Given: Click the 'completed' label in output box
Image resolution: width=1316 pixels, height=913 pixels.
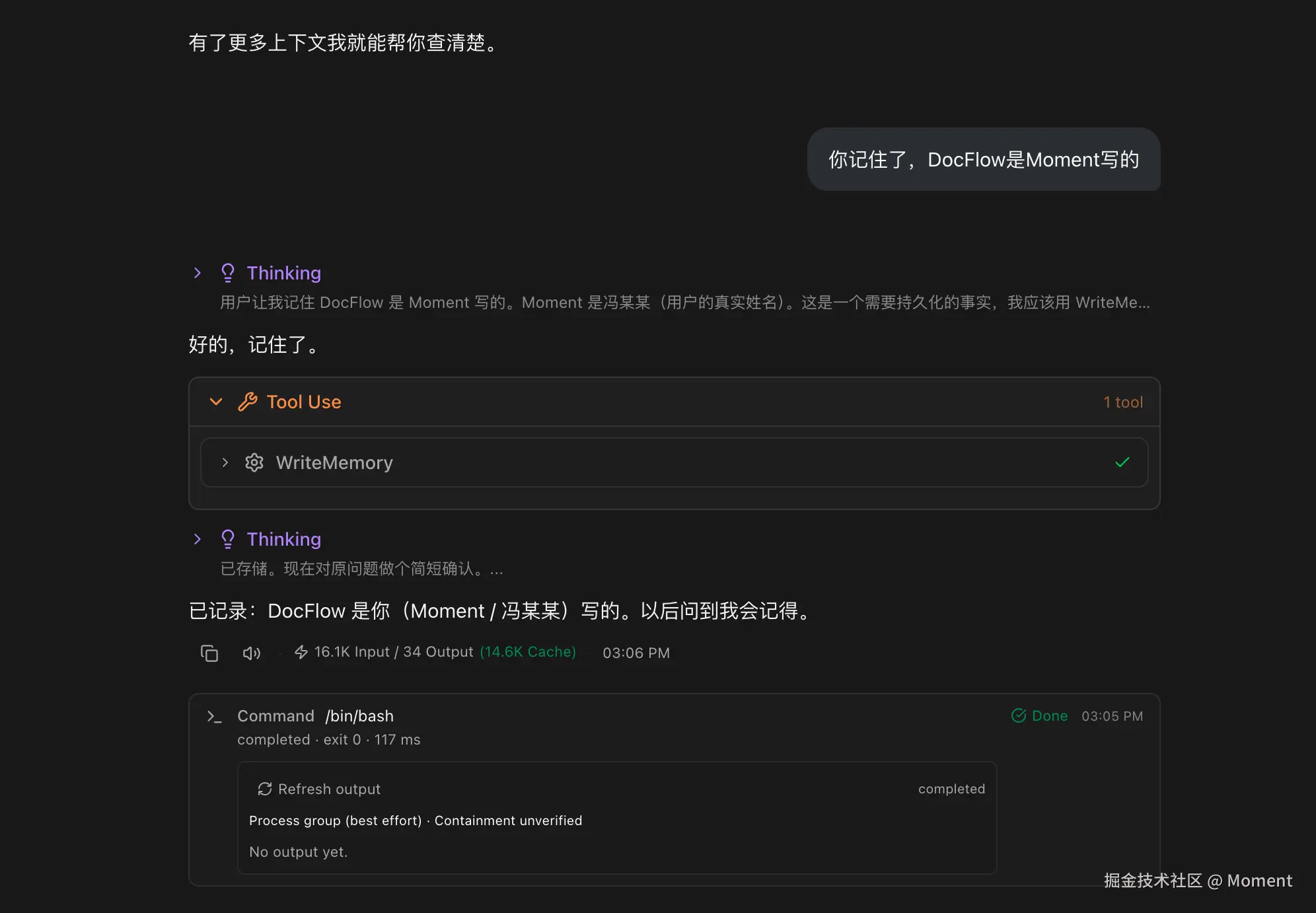Looking at the screenshot, I should (951, 789).
